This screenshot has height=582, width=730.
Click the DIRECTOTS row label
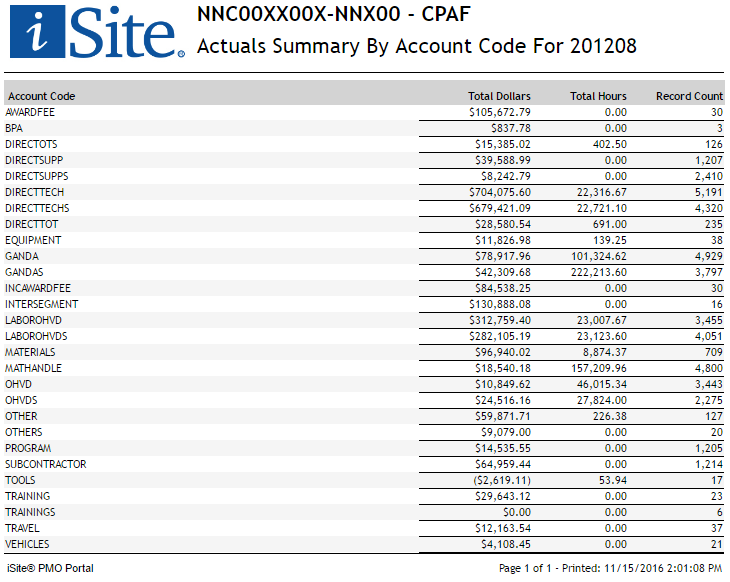tap(31, 144)
